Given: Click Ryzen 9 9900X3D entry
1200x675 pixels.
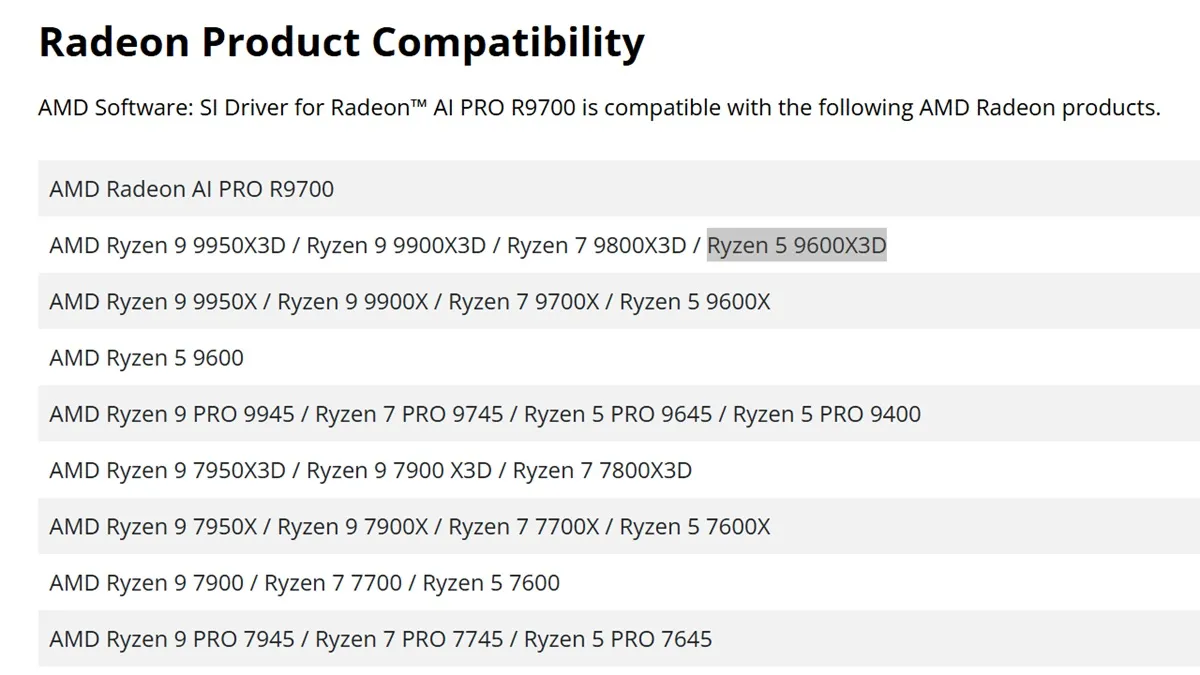Looking at the screenshot, I should coord(396,245).
